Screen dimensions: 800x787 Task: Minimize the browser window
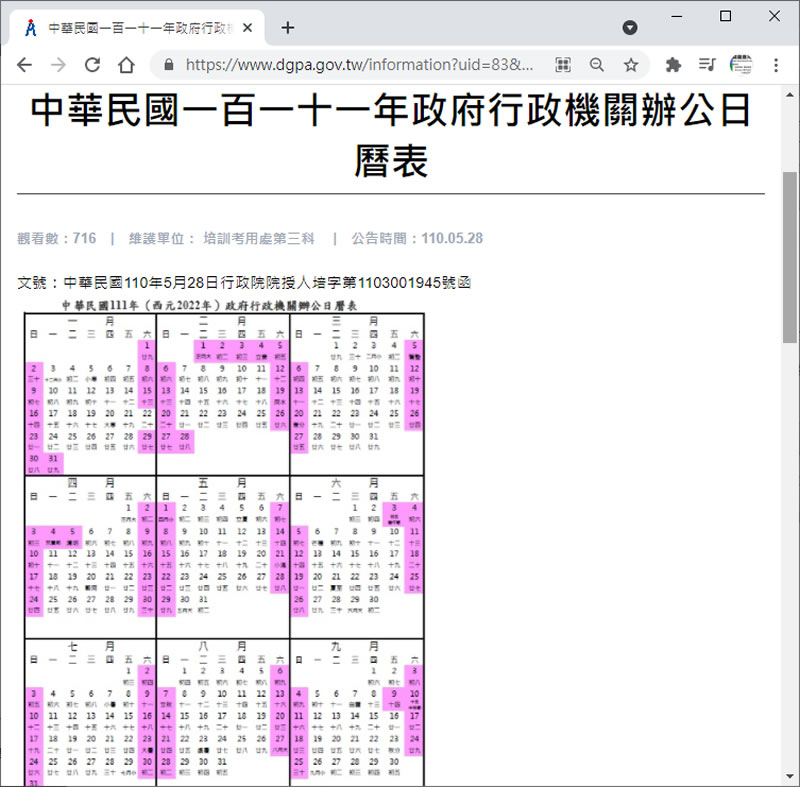[x=677, y=16]
